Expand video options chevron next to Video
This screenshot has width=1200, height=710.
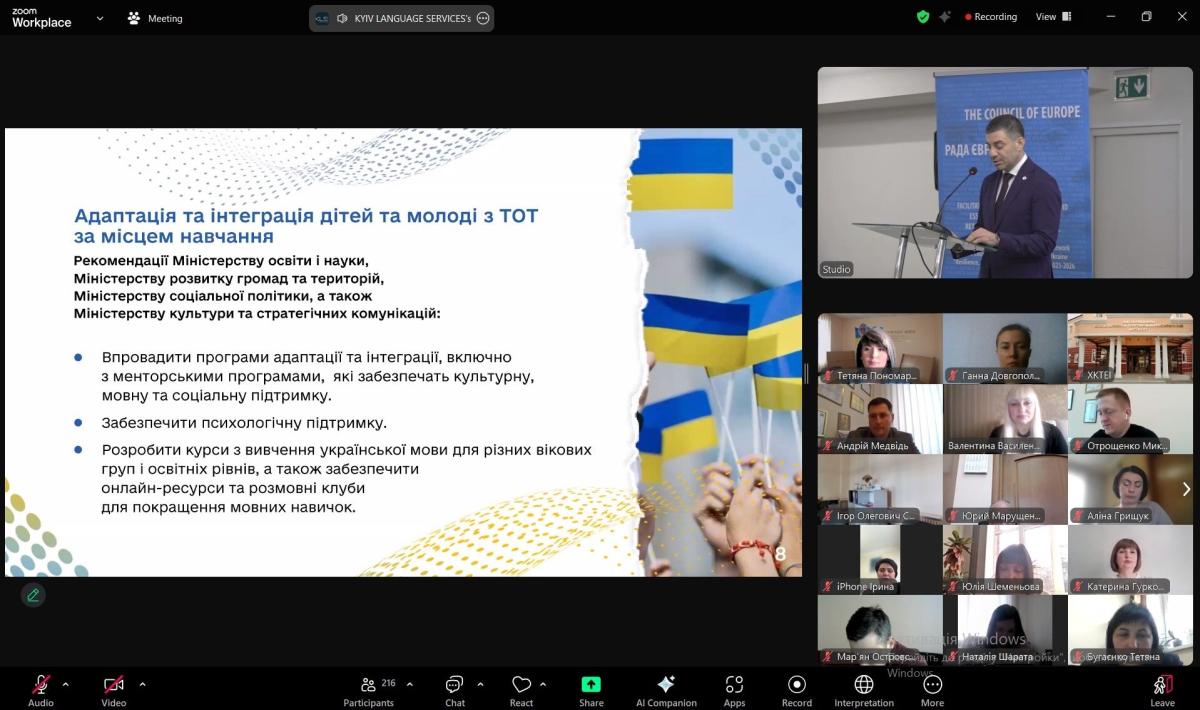click(142, 684)
